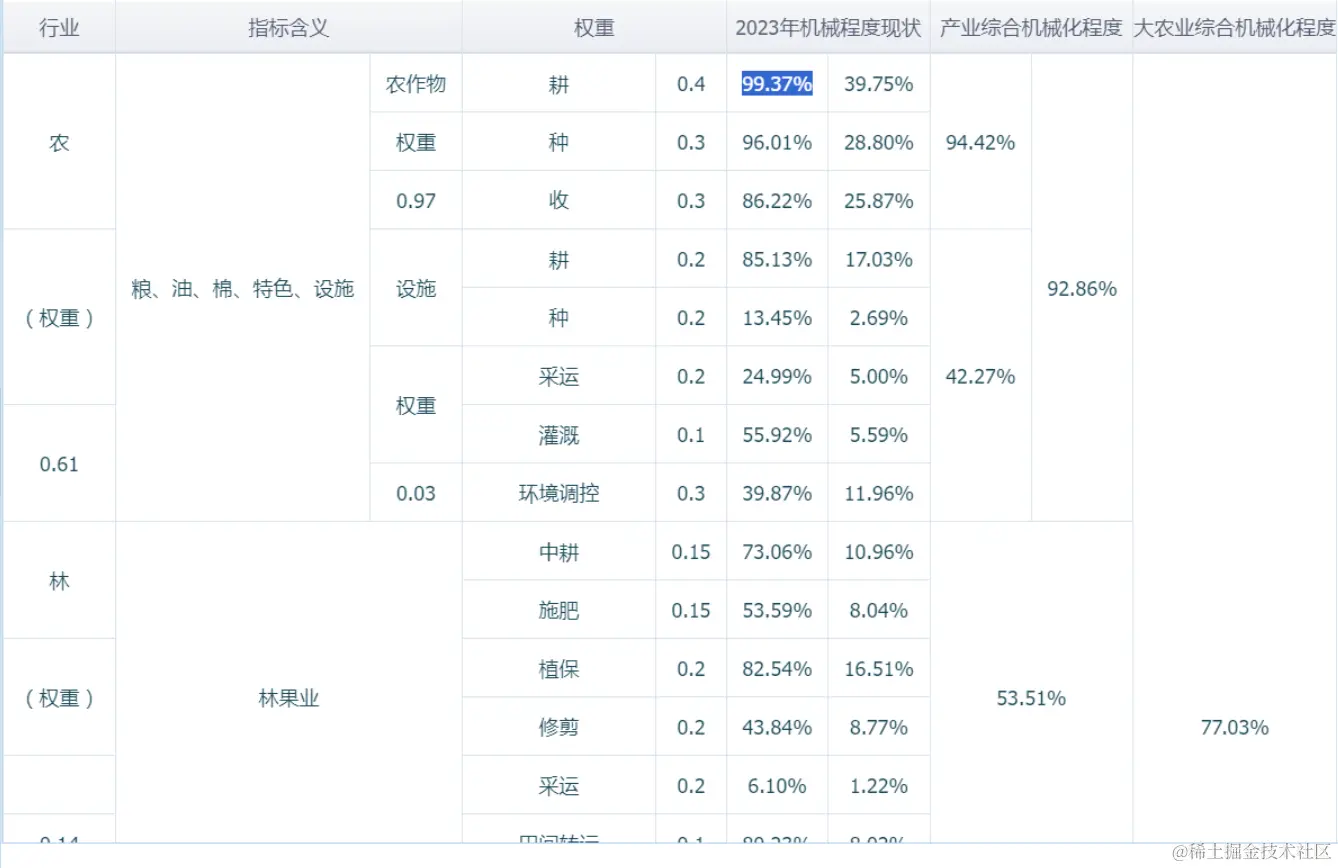Image resolution: width=1338 pixels, height=868 pixels.
Task: Click the 指标含义 column header
Action: (288, 27)
